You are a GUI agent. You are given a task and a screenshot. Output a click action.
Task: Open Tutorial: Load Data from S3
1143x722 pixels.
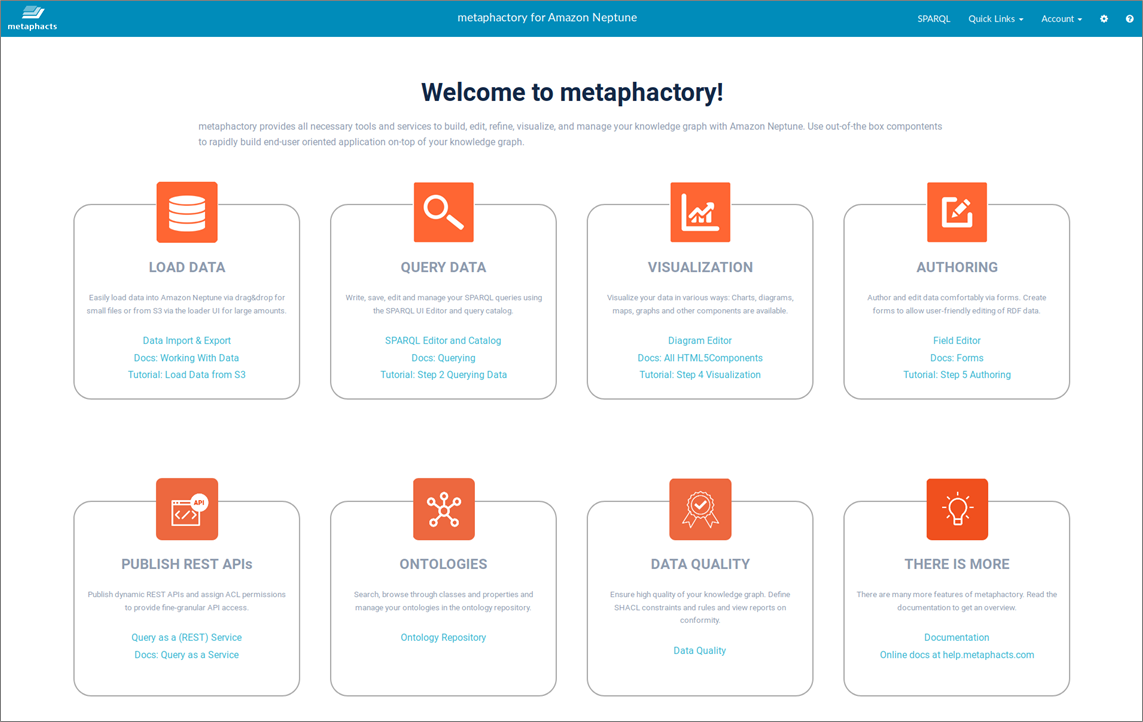pos(187,375)
